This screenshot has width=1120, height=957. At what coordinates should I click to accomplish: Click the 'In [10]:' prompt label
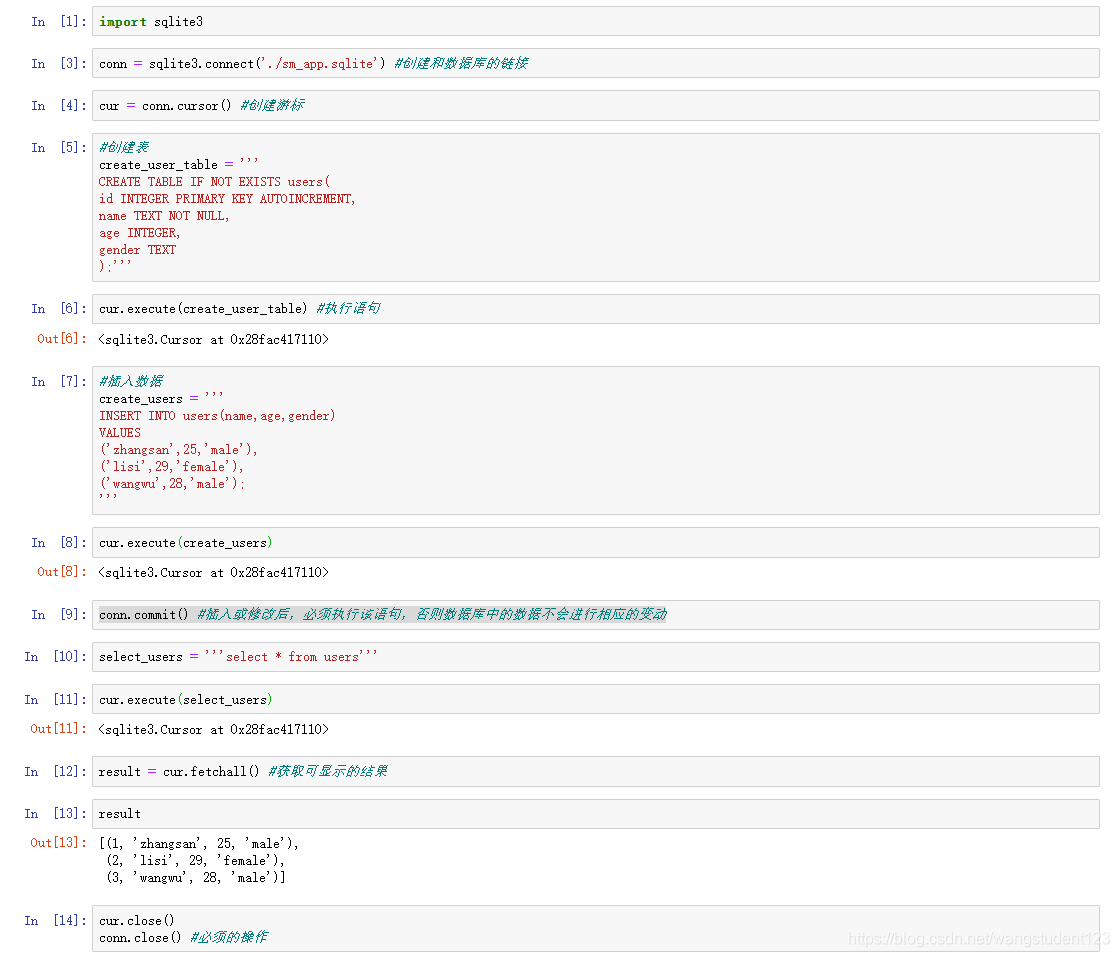[x=55, y=657]
